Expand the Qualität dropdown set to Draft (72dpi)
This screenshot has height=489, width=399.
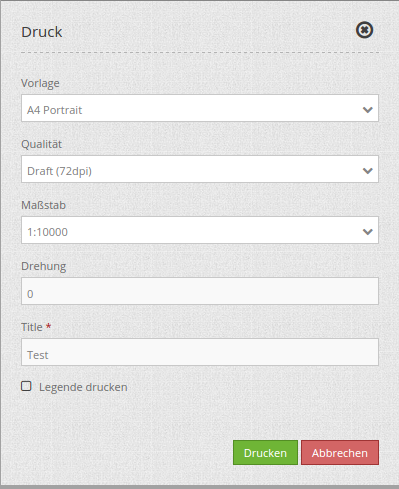point(200,169)
